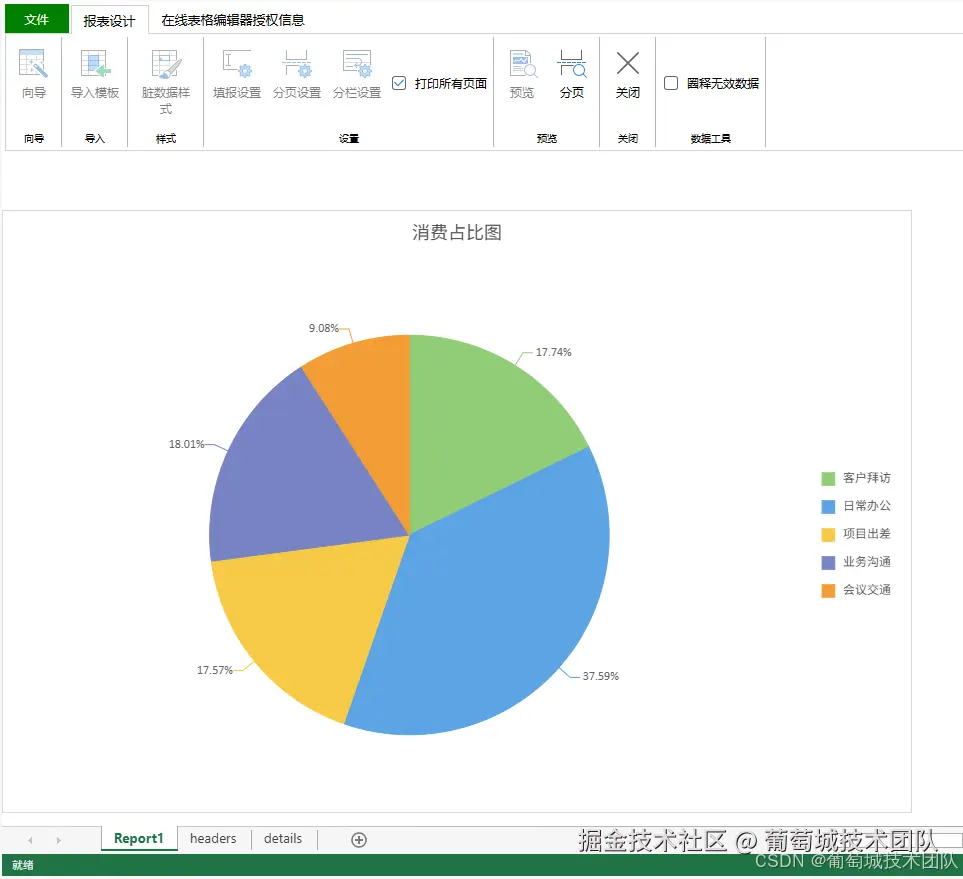This screenshot has width=963, height=879.
Task: Toggle 打印所有页面 checkbox
Action: coord(399,83)
